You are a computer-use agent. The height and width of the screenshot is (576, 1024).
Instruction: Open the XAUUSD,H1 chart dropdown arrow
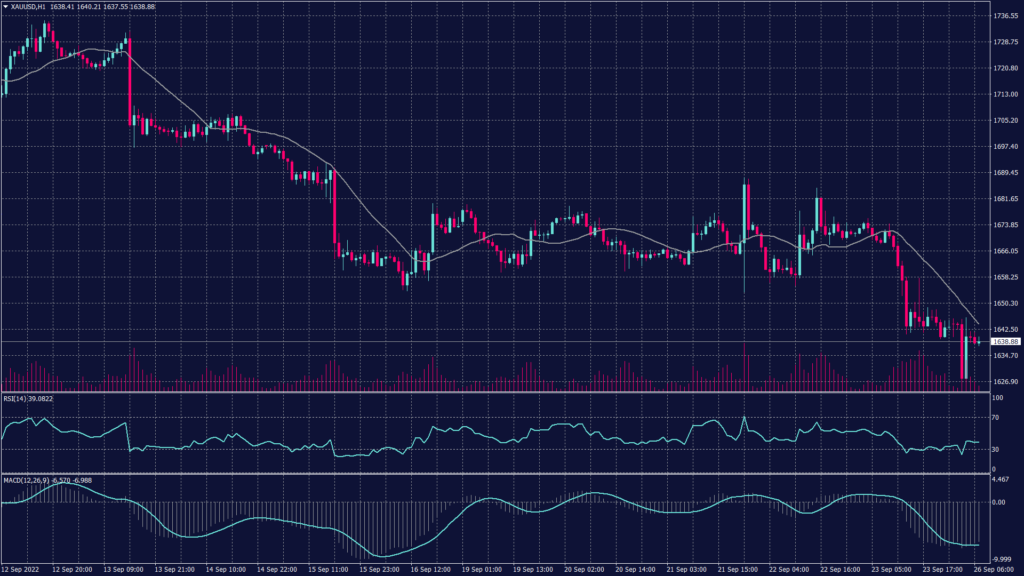[6, 7]
